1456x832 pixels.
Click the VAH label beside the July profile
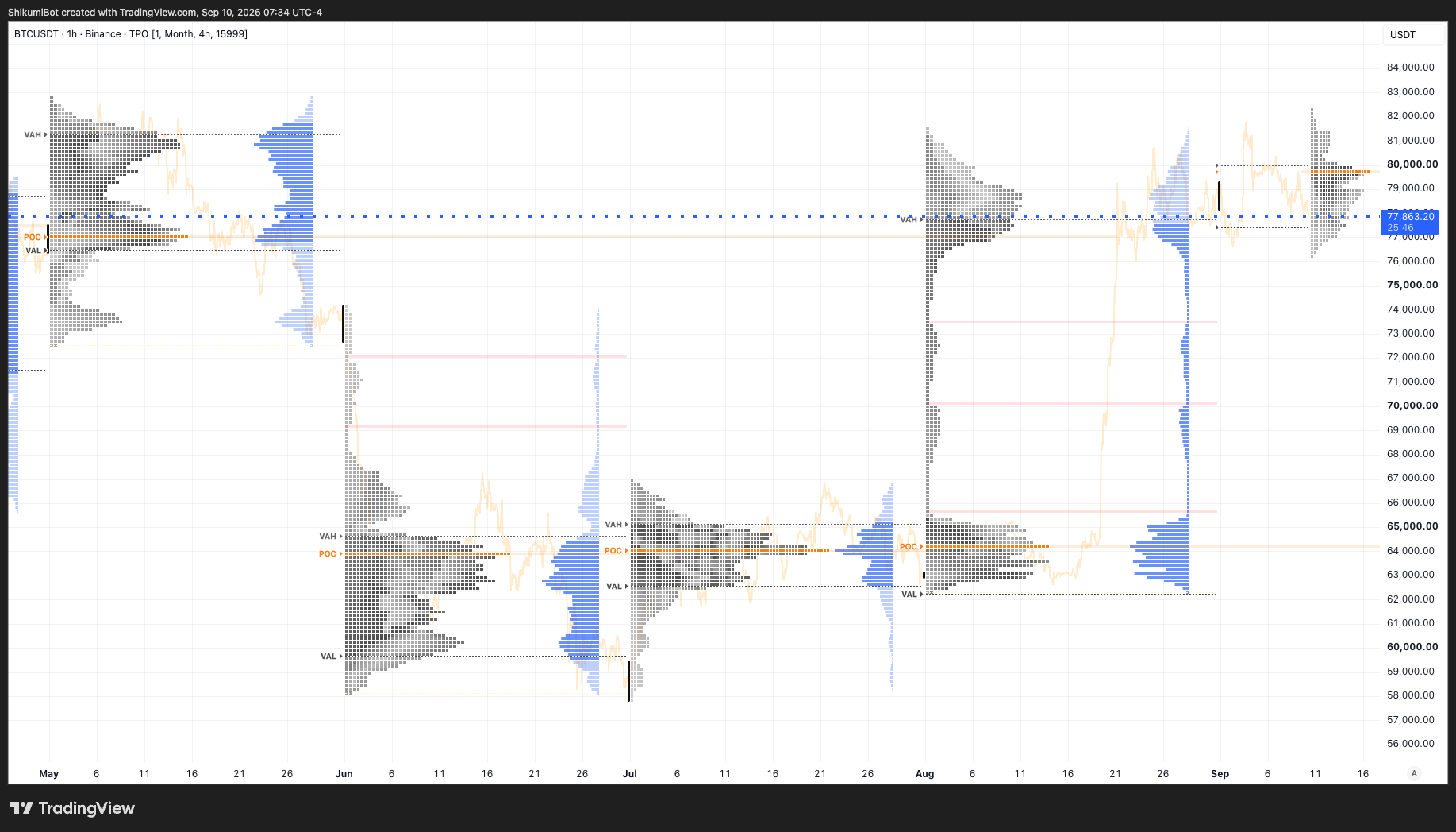point(613,525)
